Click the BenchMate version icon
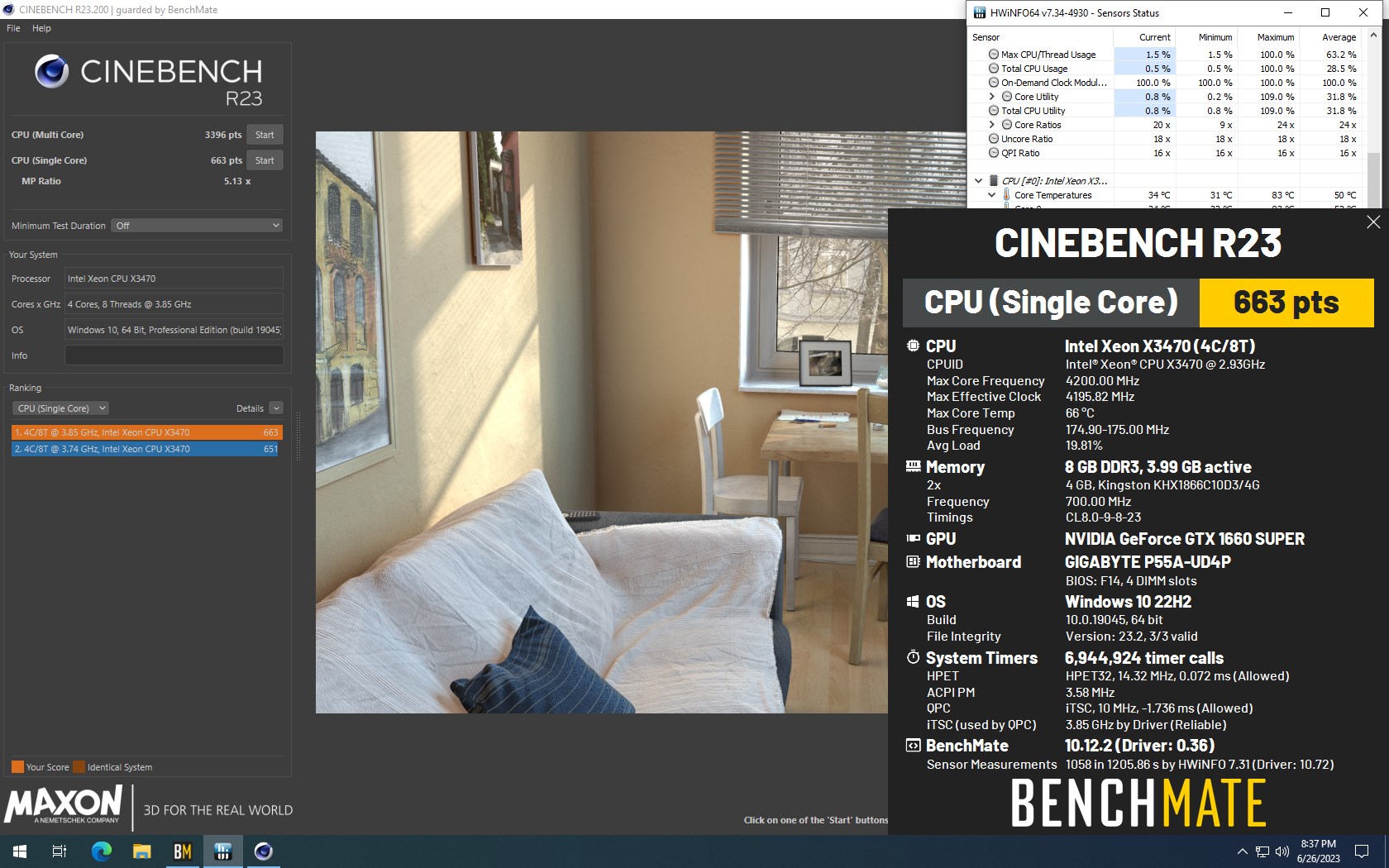 (913, 745)
